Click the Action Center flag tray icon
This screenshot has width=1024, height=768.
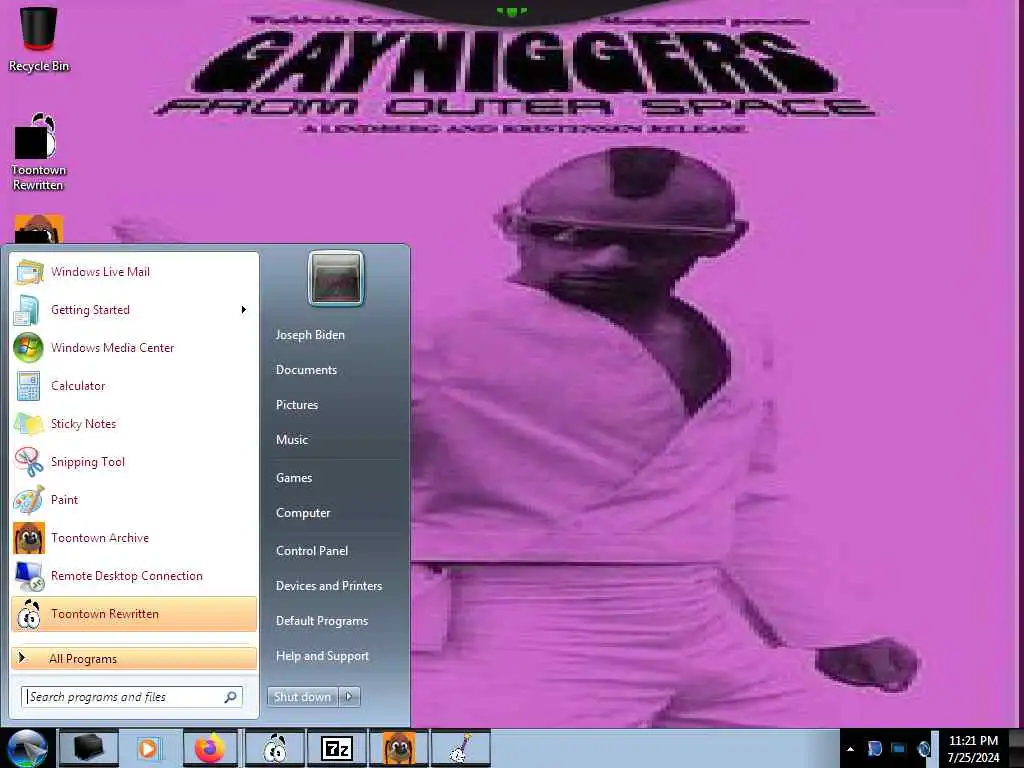click(x=874, y=749)
